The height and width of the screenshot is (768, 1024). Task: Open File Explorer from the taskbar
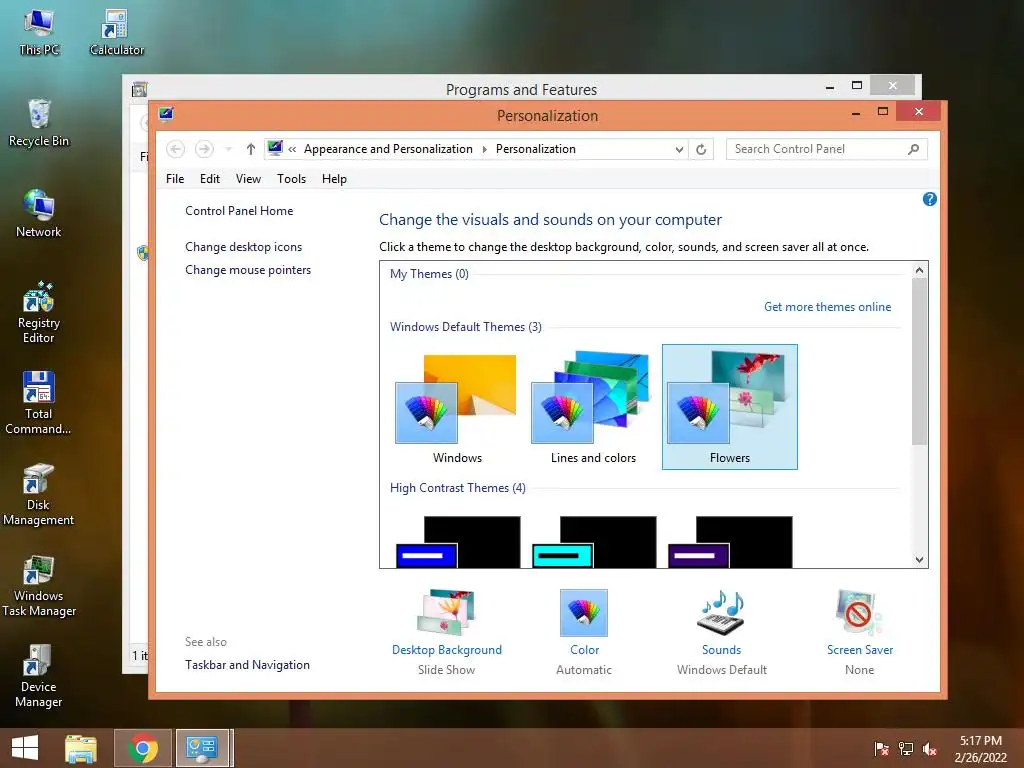click(x=80, y=748)
